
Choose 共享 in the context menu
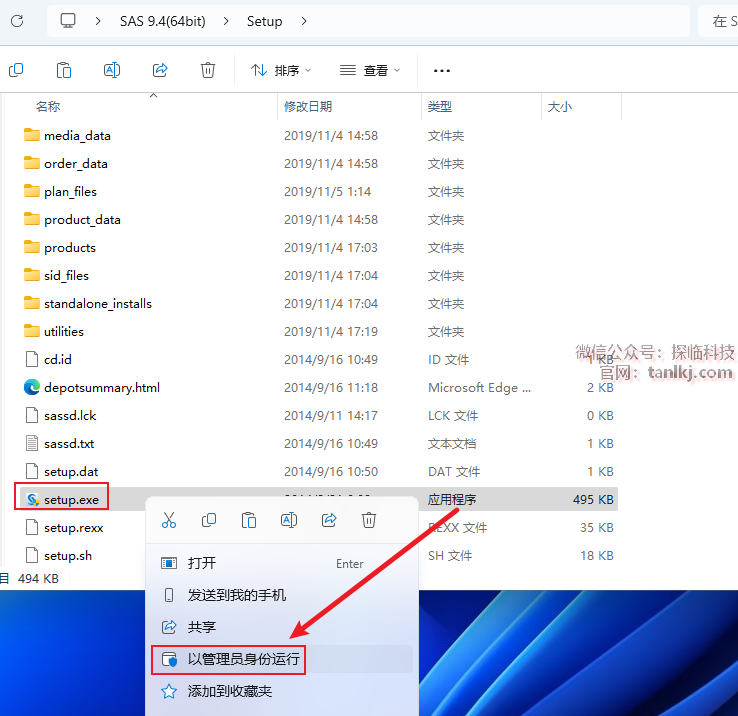coord(282,627)
